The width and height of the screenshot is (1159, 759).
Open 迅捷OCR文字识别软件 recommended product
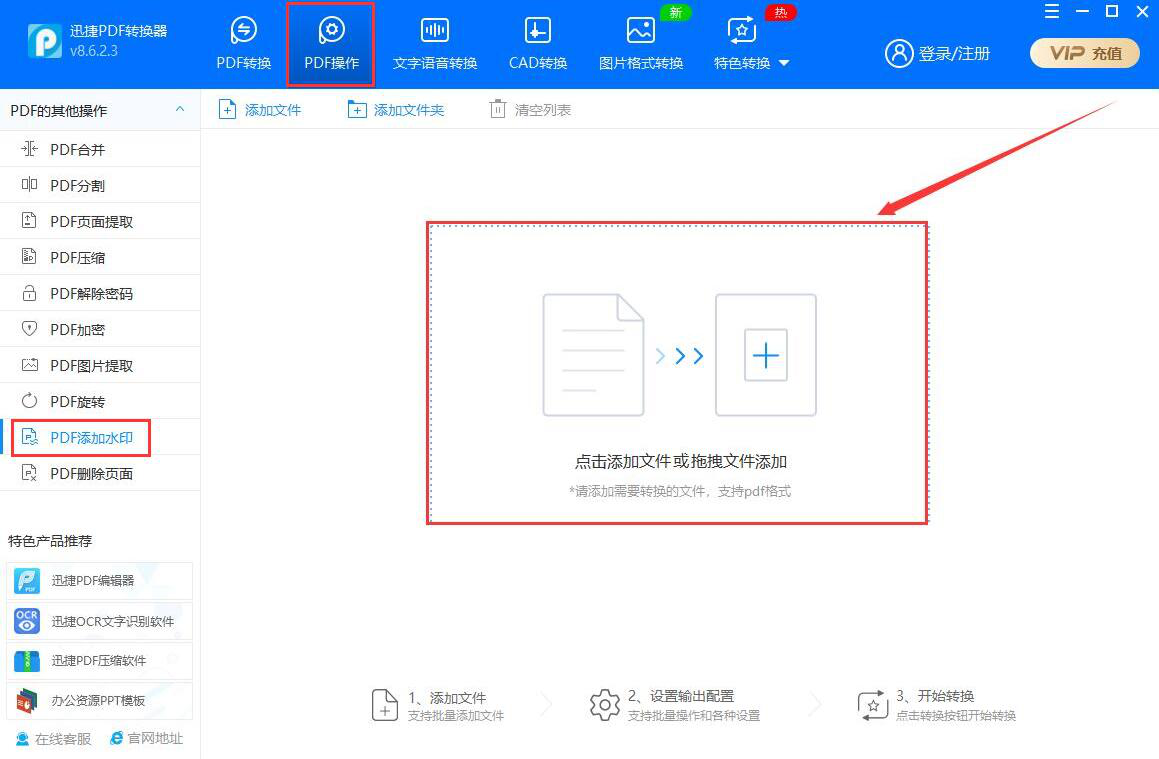pyautogui.click(x=99, y=621)
